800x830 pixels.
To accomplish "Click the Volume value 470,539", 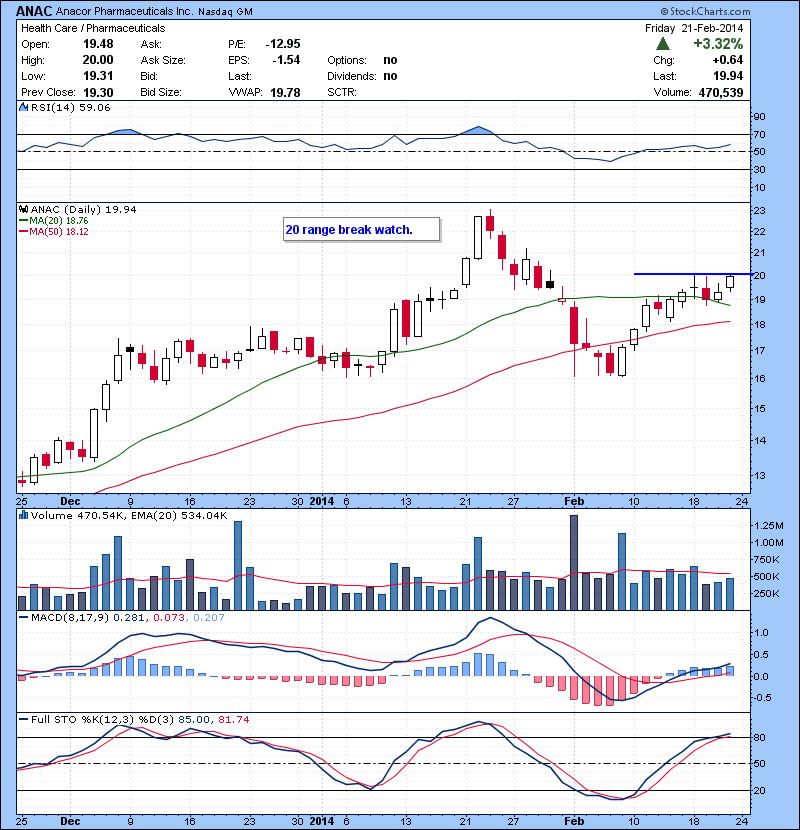I will tap(721, 93).
